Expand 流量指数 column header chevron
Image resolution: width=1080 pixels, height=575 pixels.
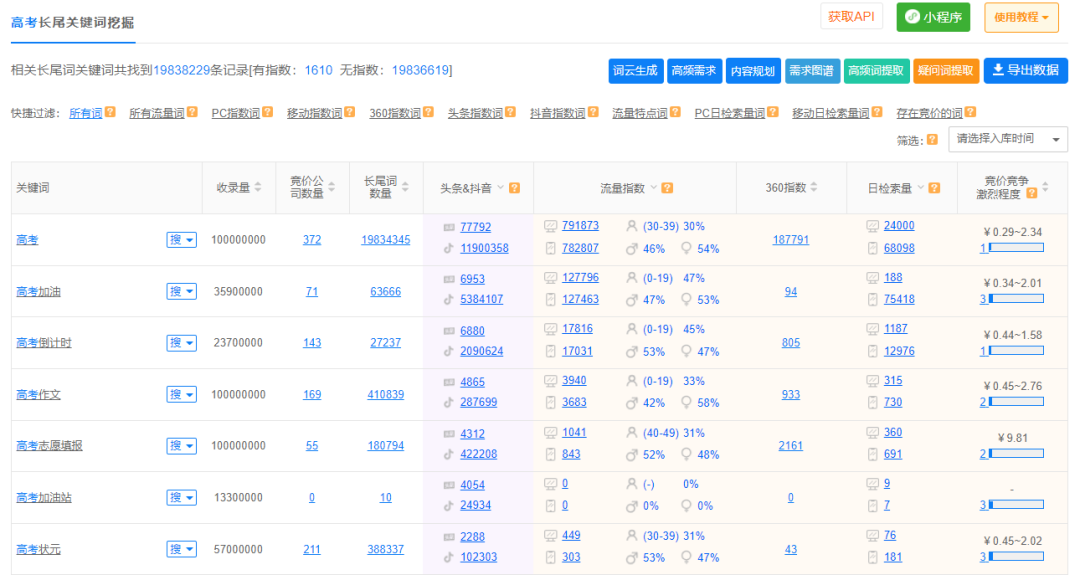coord(653,187)
